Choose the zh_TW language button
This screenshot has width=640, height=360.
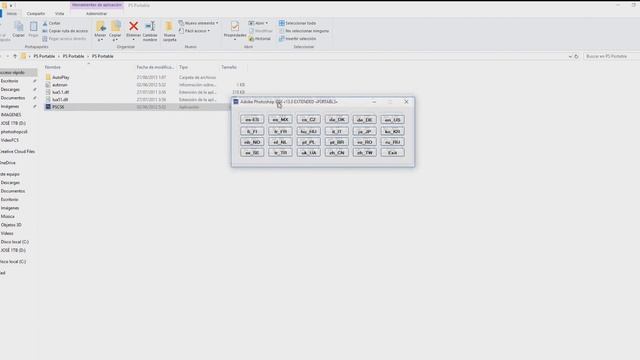pyautogui.click(x=364, y=153)
